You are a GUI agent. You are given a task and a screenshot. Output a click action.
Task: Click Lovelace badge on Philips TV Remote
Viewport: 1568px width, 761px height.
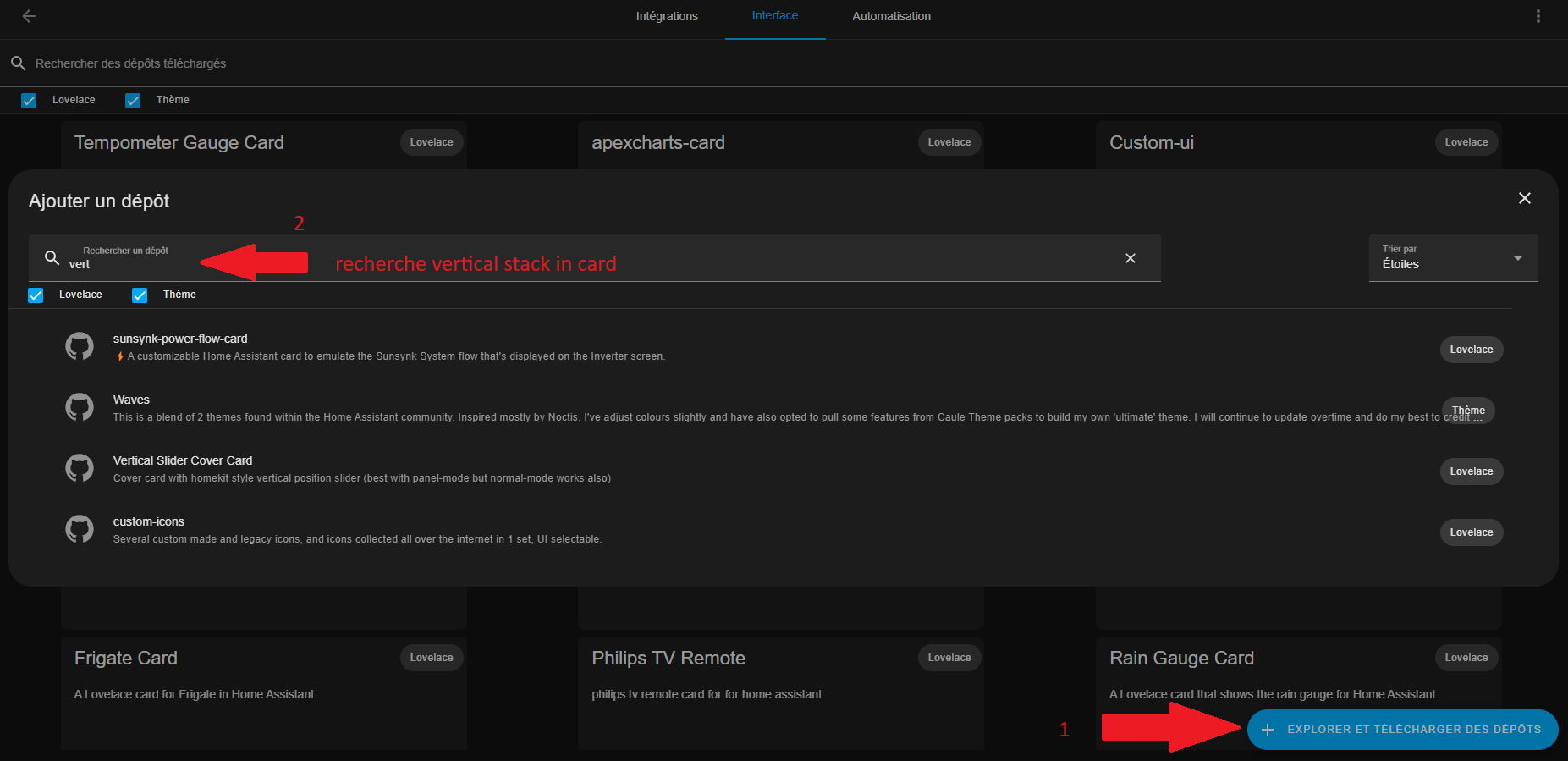[x=949, y=658]
